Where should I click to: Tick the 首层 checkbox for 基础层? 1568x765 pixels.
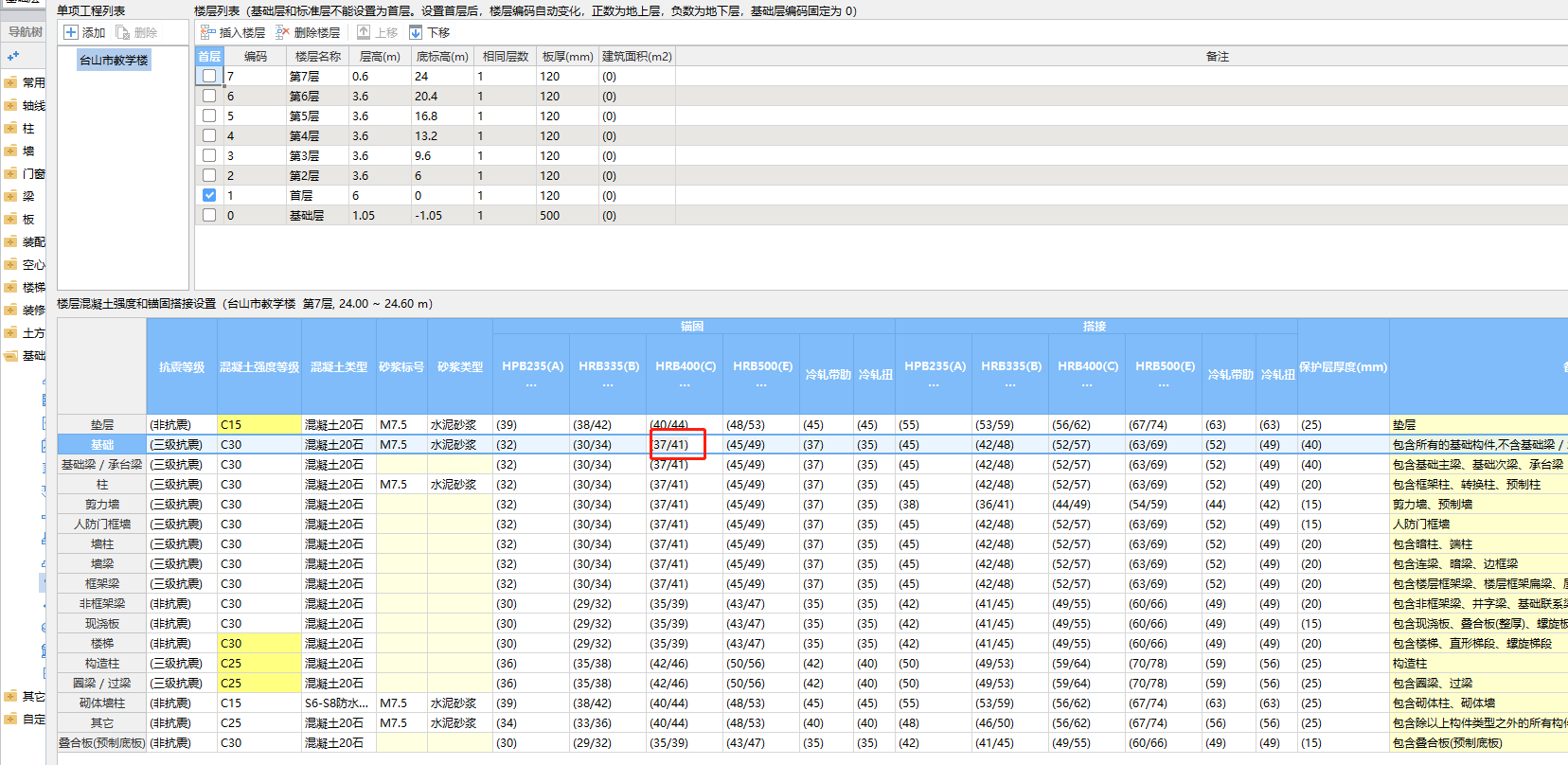pos(209,215)
